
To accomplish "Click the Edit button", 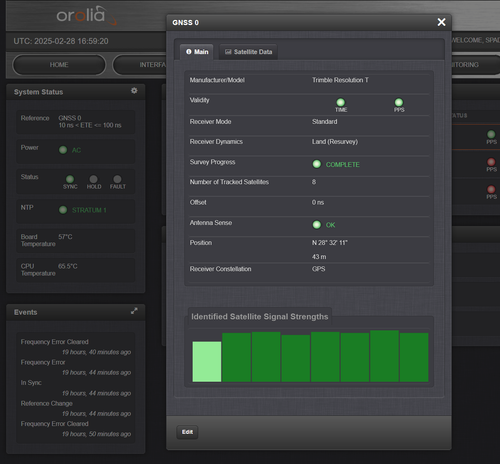I will tap(187, 432).
